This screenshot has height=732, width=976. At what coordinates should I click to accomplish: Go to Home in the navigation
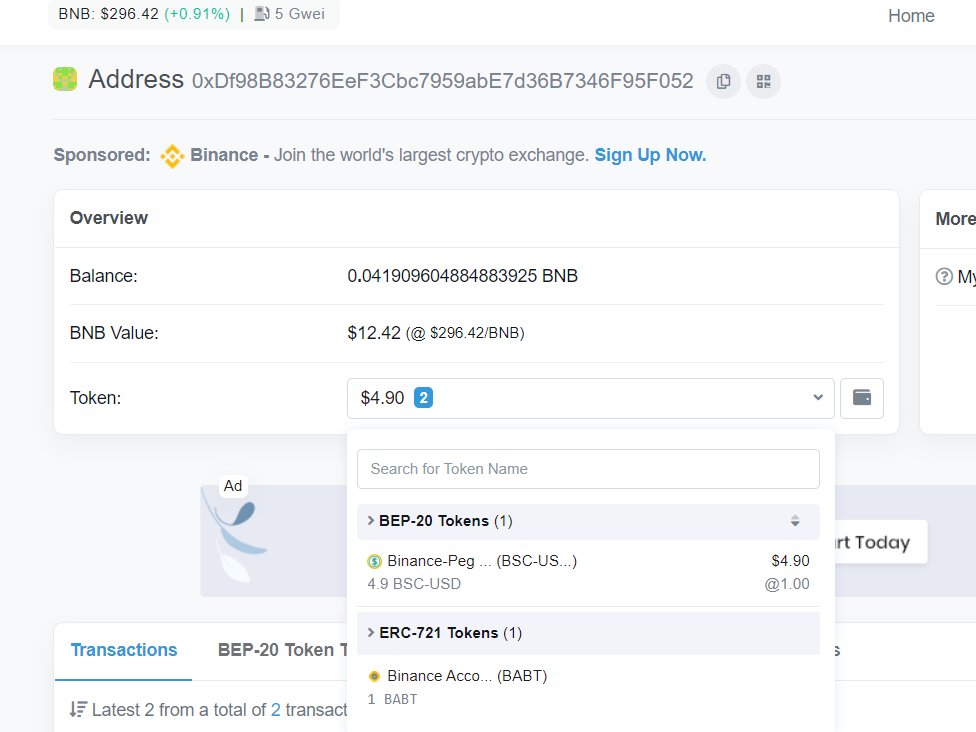[x=911, y=16]
